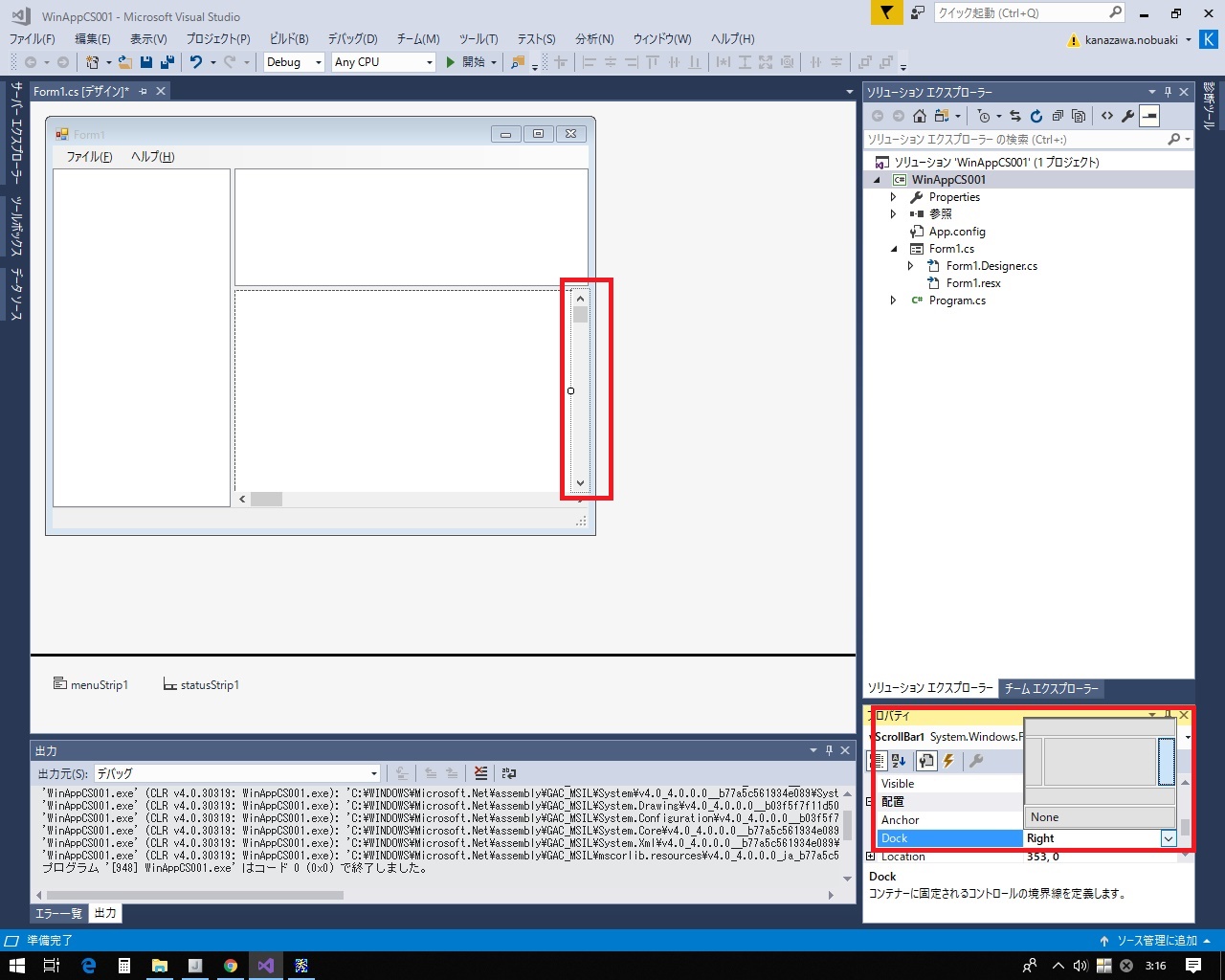Select the statusStrip1 component in tray

[201, 685]
